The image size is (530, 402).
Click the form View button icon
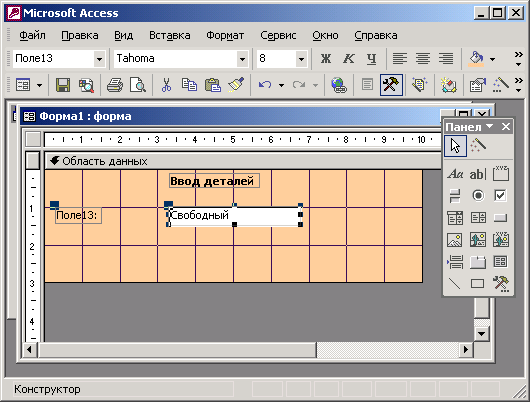click(x=23, y=85)
